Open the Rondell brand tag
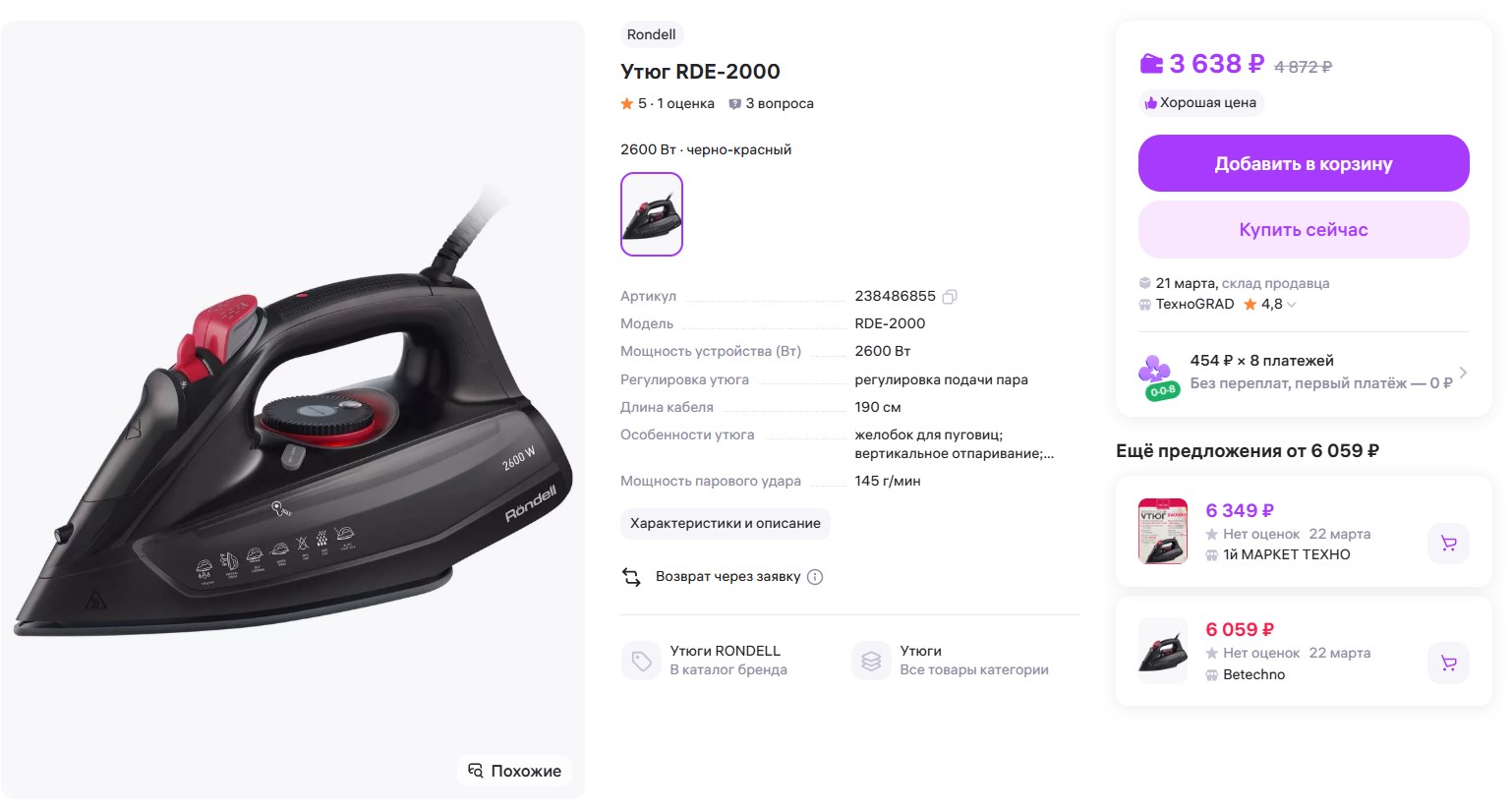The image size is (1512, 809). pos(651,34)
